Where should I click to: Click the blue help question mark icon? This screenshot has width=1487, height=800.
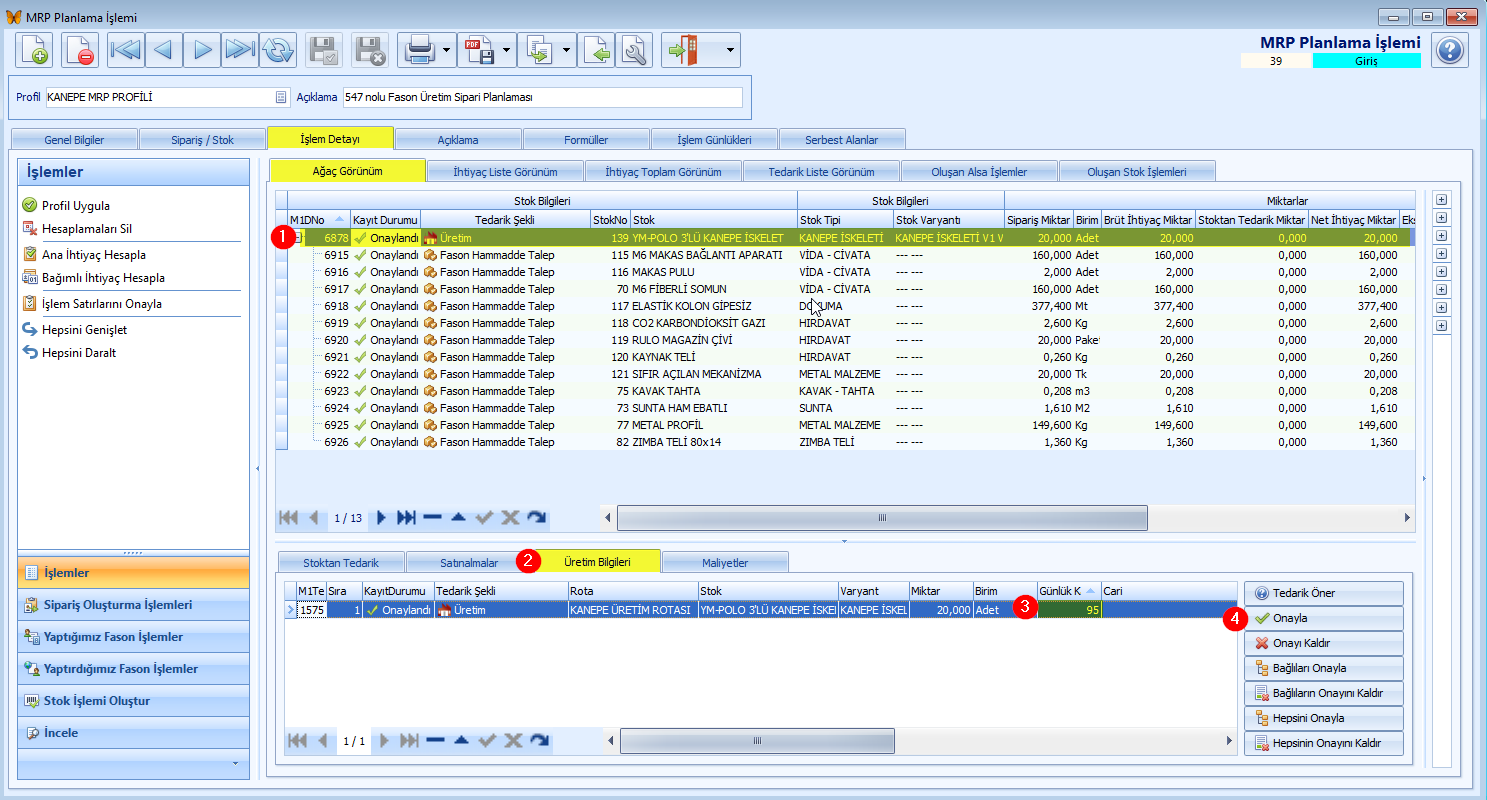point(1450,50)
